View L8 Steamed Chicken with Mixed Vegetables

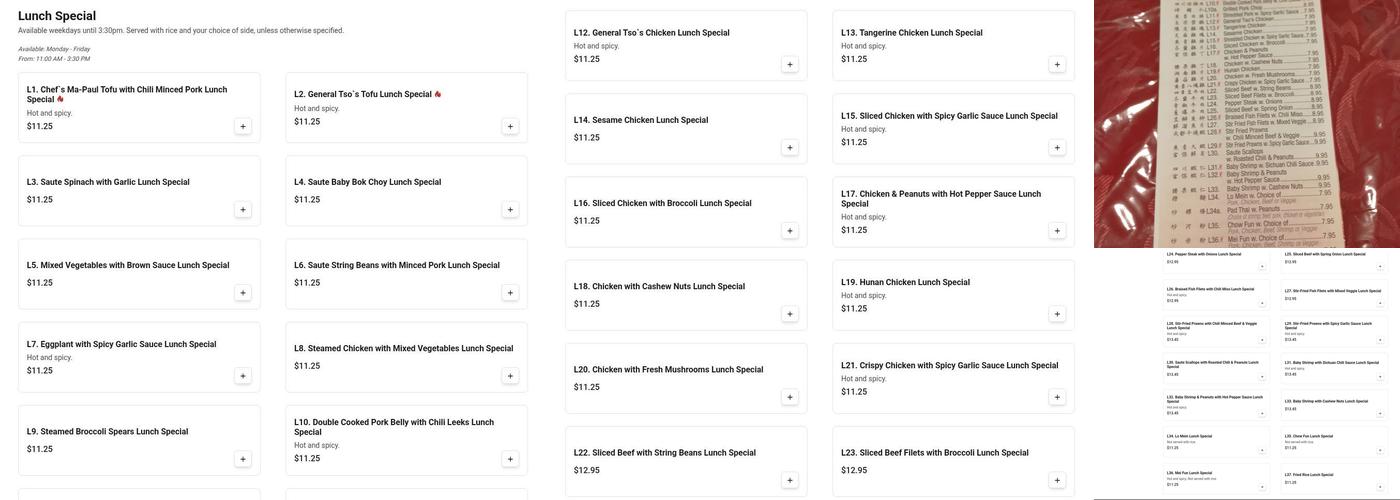click(403, 349)
